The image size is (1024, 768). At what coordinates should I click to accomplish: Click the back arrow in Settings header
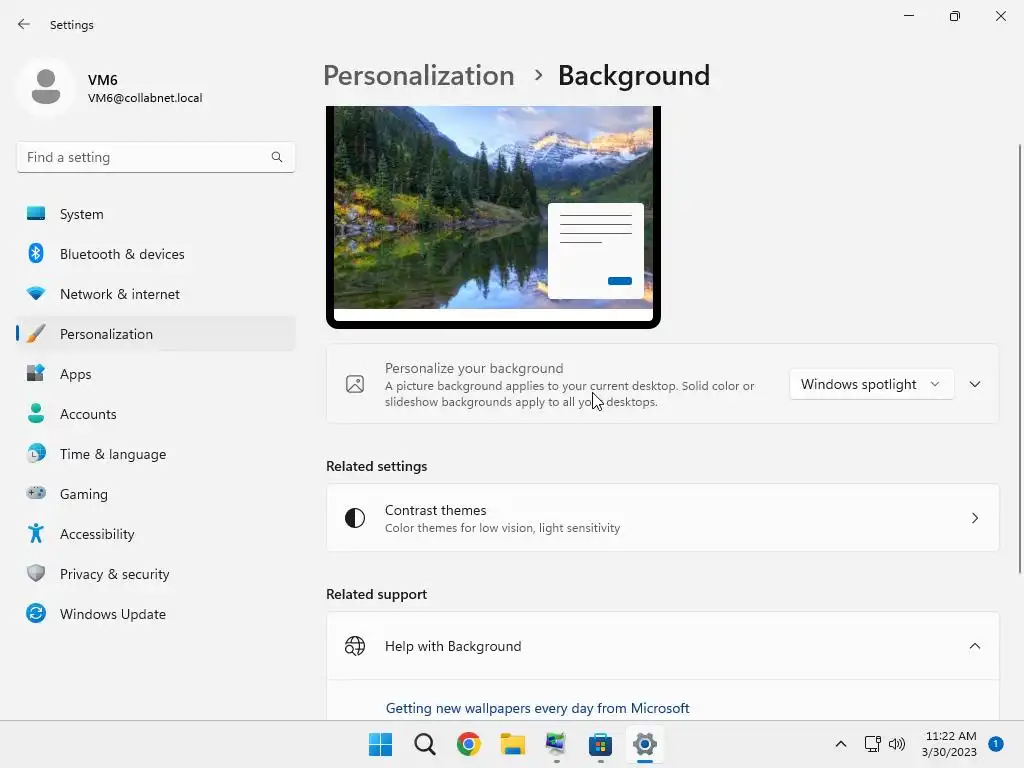pyautogui.click(x=24, y=24)
